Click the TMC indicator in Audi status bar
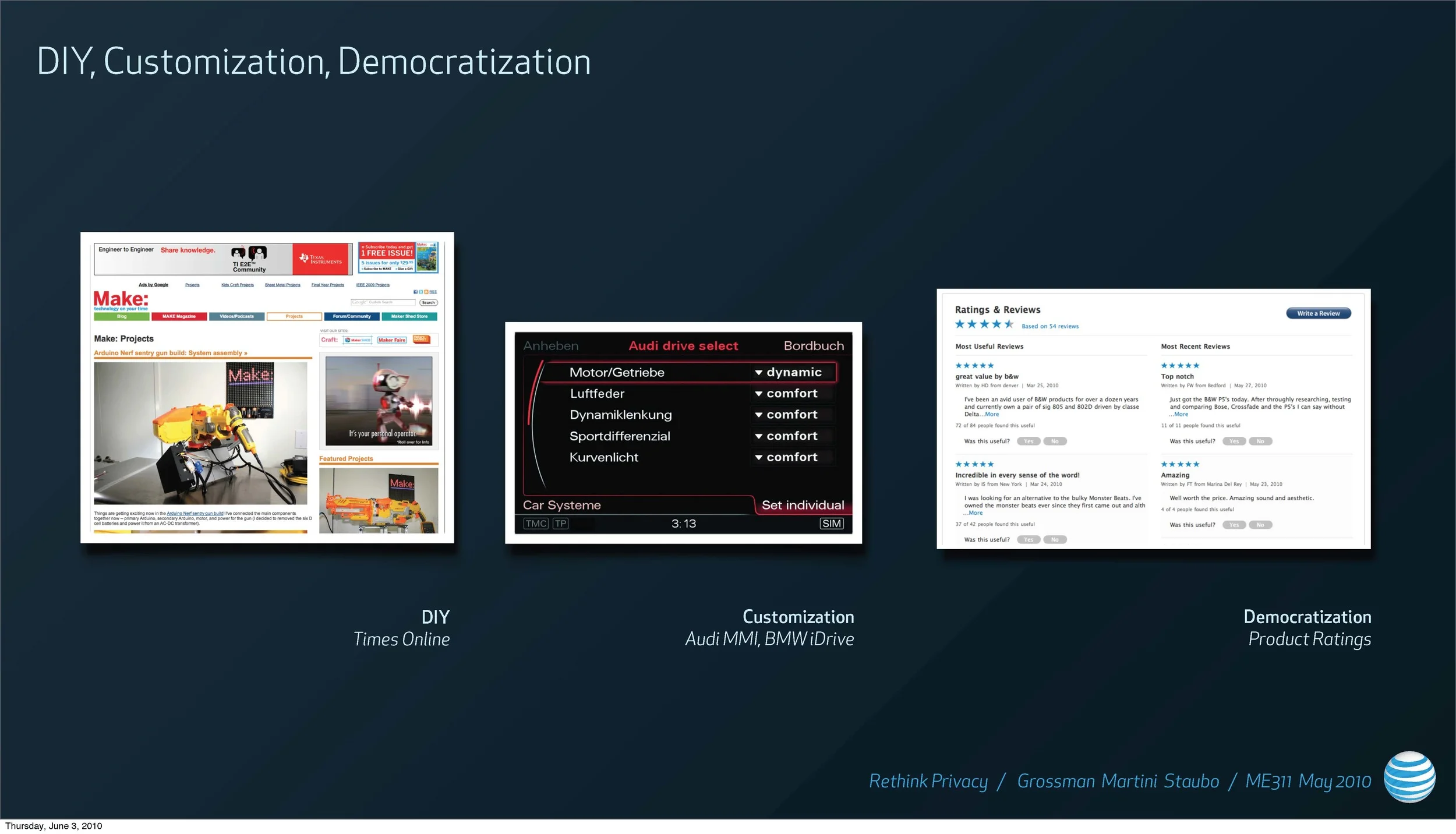Image resolution: width=1456 pixels, height=834 pixels. tap(535, 524)
